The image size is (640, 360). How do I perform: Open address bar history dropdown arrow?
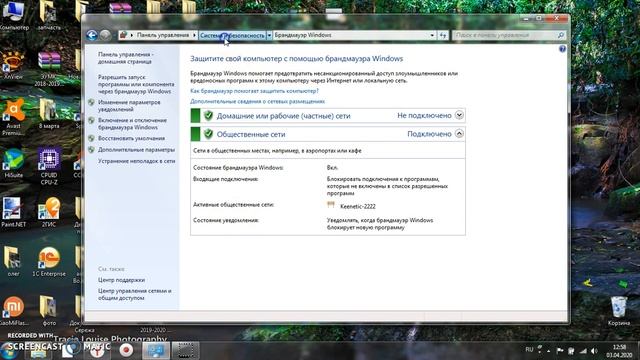click(x=432, y=36)
